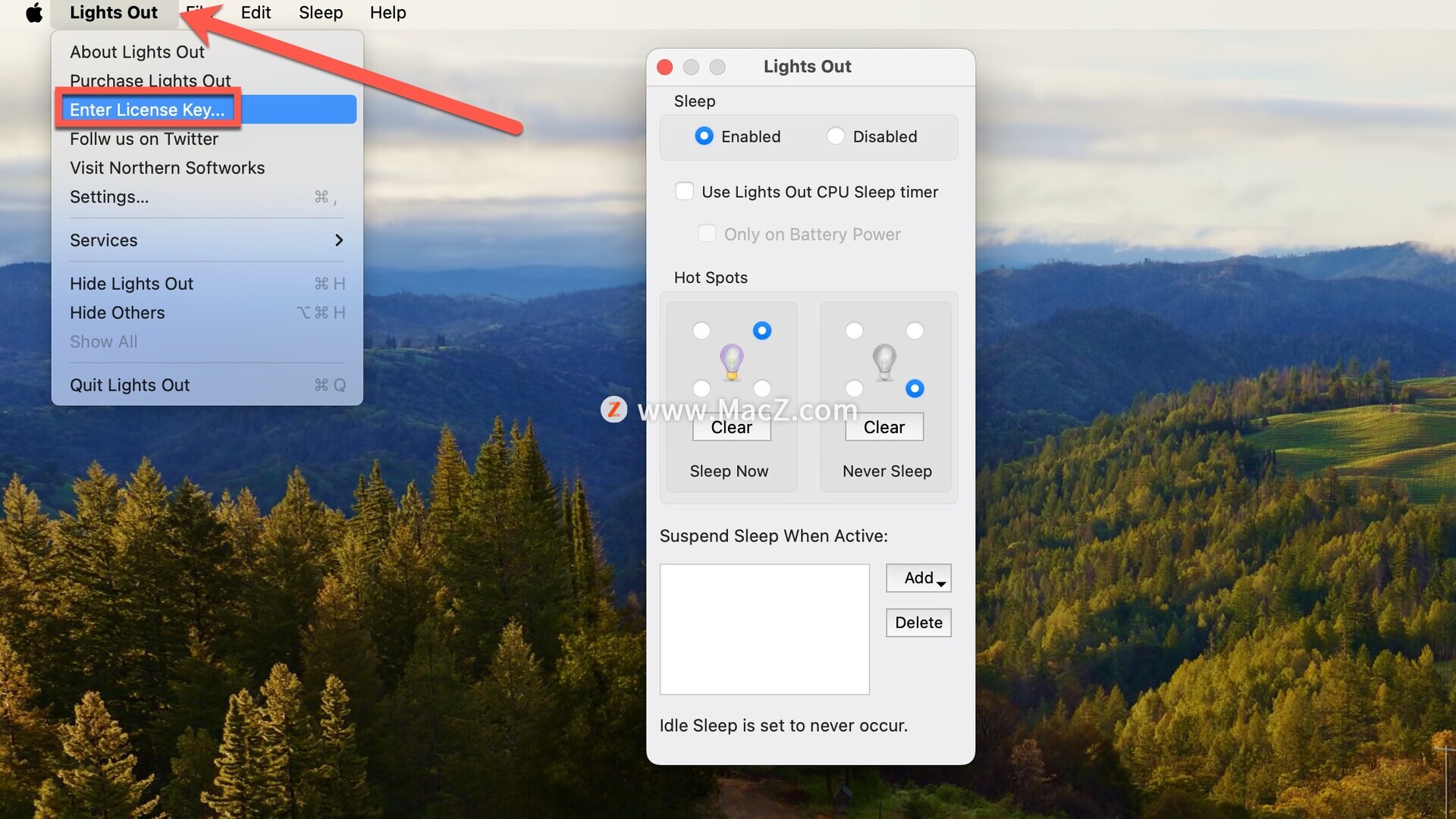Viewport: 1456px width, 819px height.
Task: Select bottom-right hot spot for Never Sleep
Action: click(915, 388)
